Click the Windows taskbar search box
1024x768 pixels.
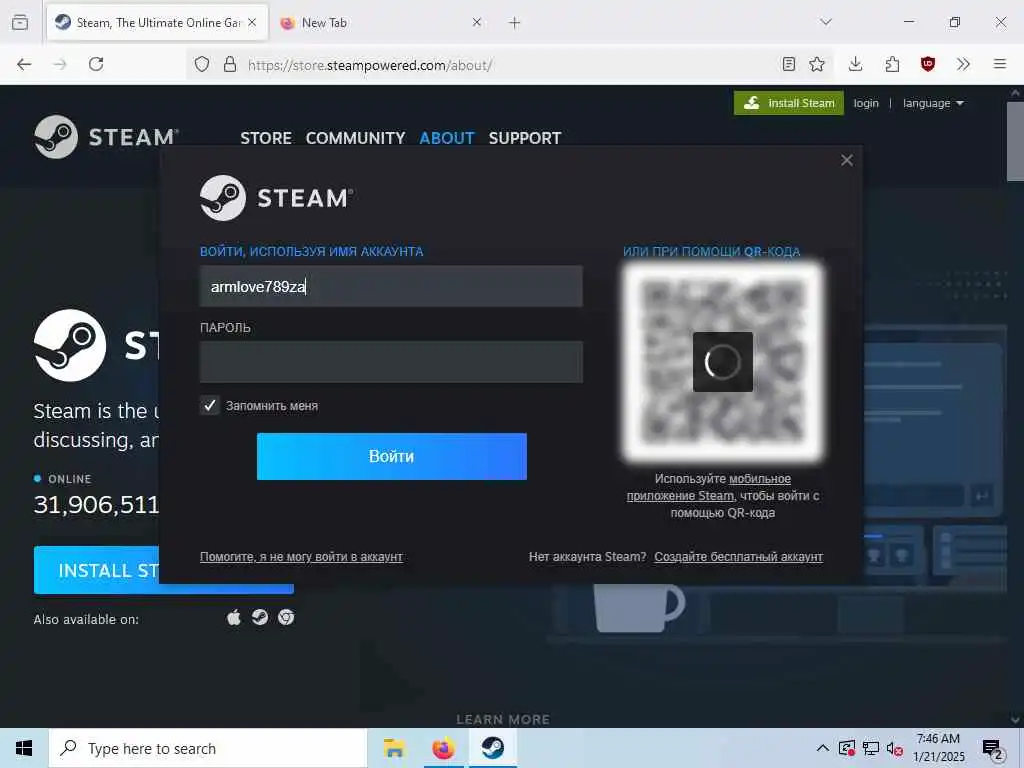tap(208, 748)
